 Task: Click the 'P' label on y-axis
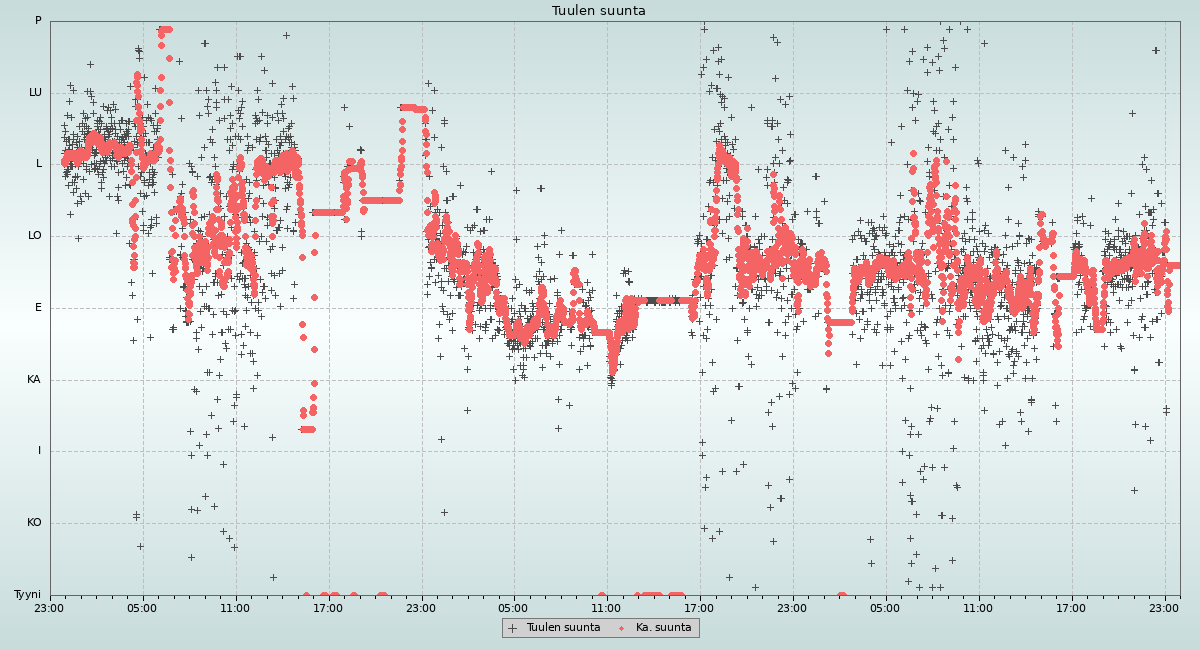click(38, 21)
